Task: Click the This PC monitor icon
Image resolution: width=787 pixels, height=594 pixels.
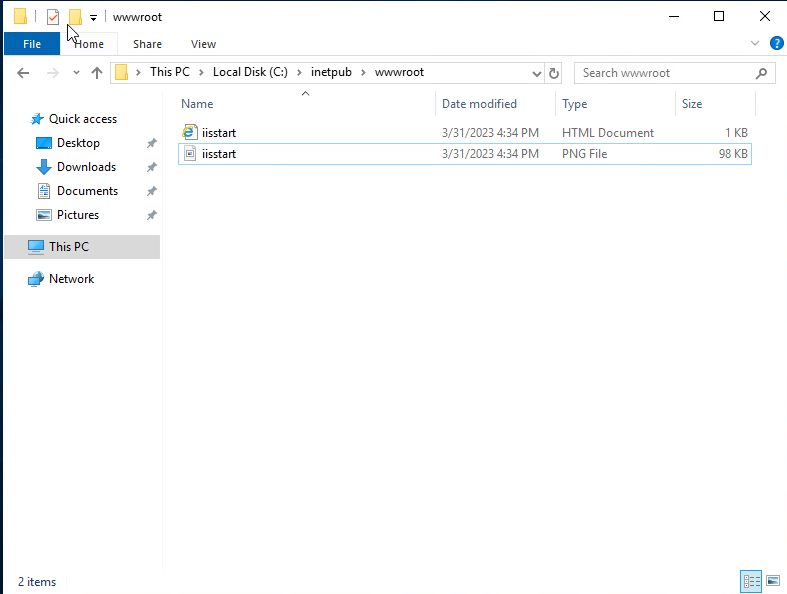Action: click(x=36, y=247)
